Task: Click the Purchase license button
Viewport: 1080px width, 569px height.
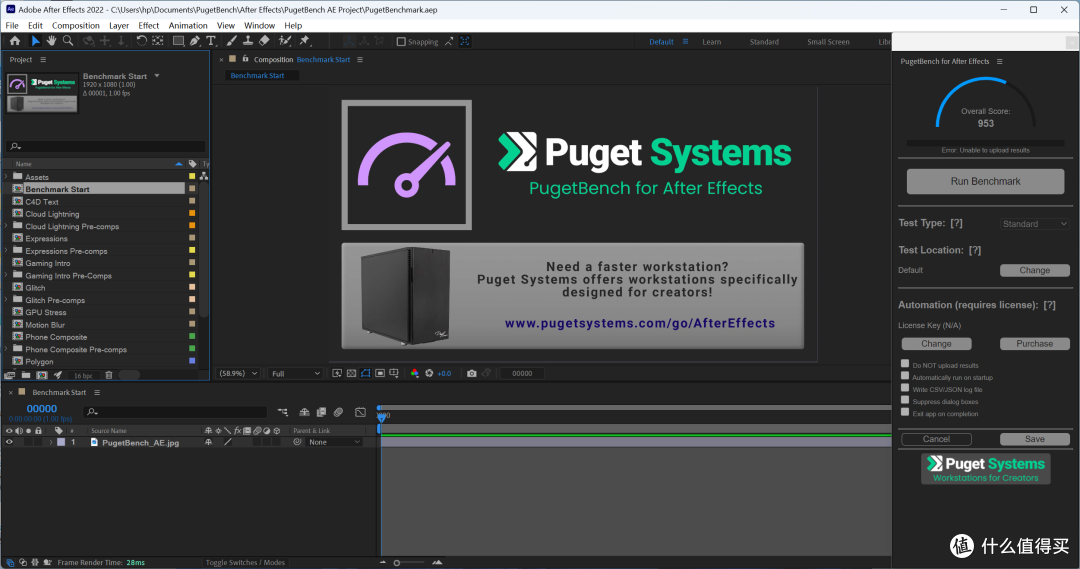Action: (1035, 343)
